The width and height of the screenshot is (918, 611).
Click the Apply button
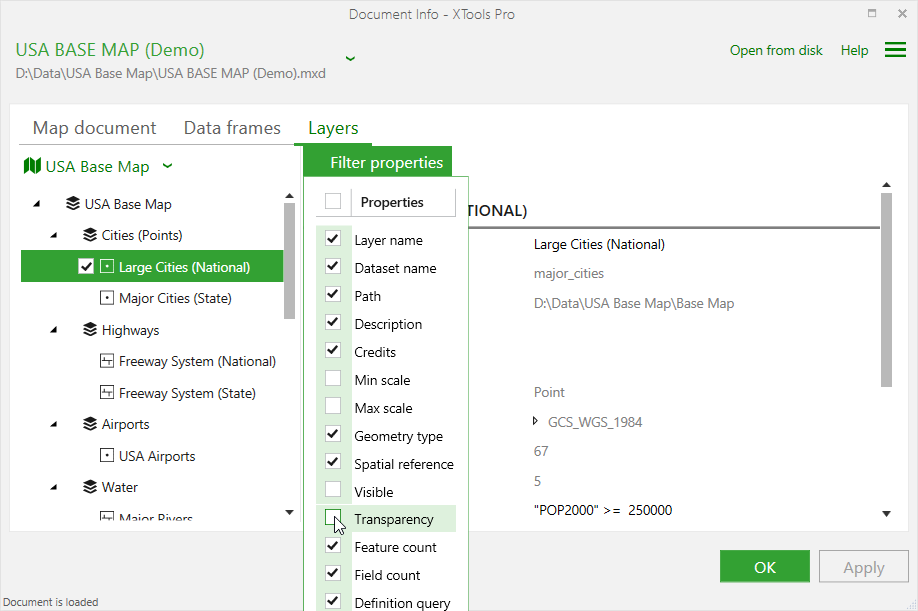(x=864, y=567)
